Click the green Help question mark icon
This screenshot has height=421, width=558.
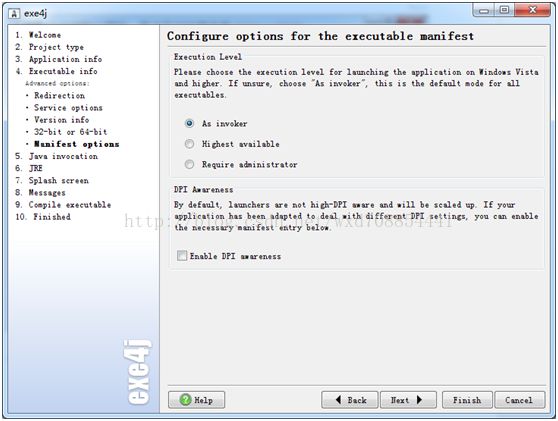(x=185, y=400)
